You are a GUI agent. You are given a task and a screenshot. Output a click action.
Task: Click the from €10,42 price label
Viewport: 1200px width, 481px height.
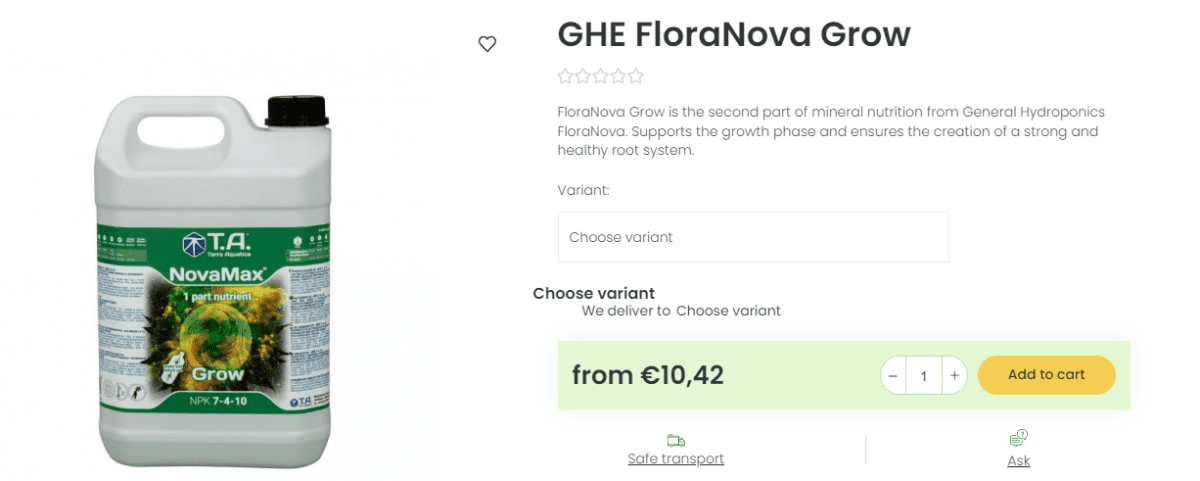[x=648, y=375]
